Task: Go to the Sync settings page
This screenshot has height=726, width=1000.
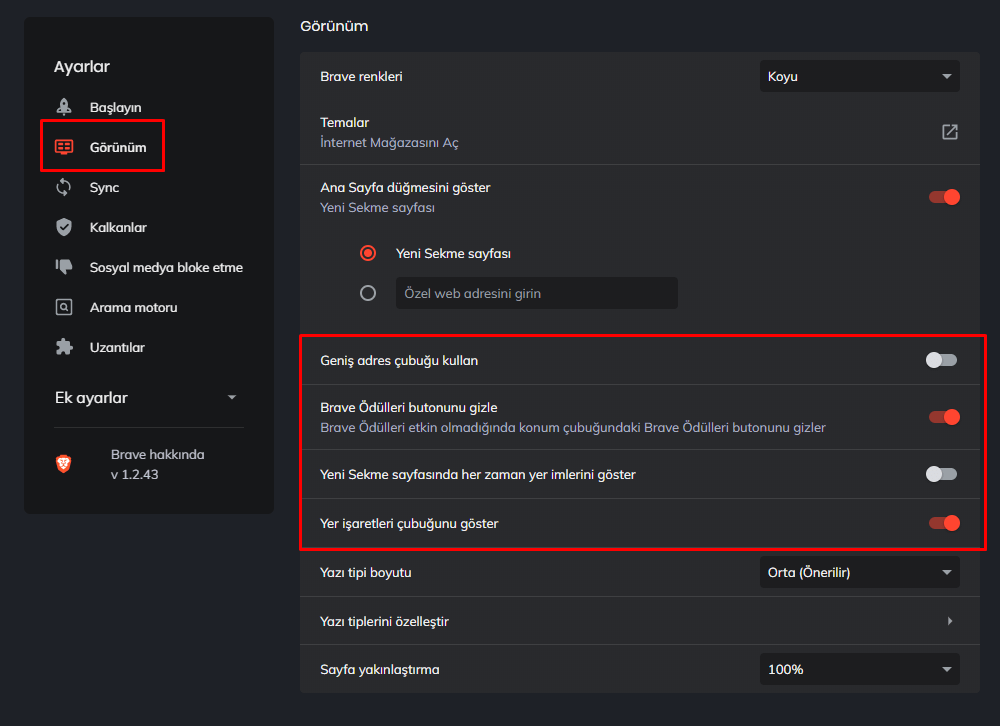Action: pos(105,188)
